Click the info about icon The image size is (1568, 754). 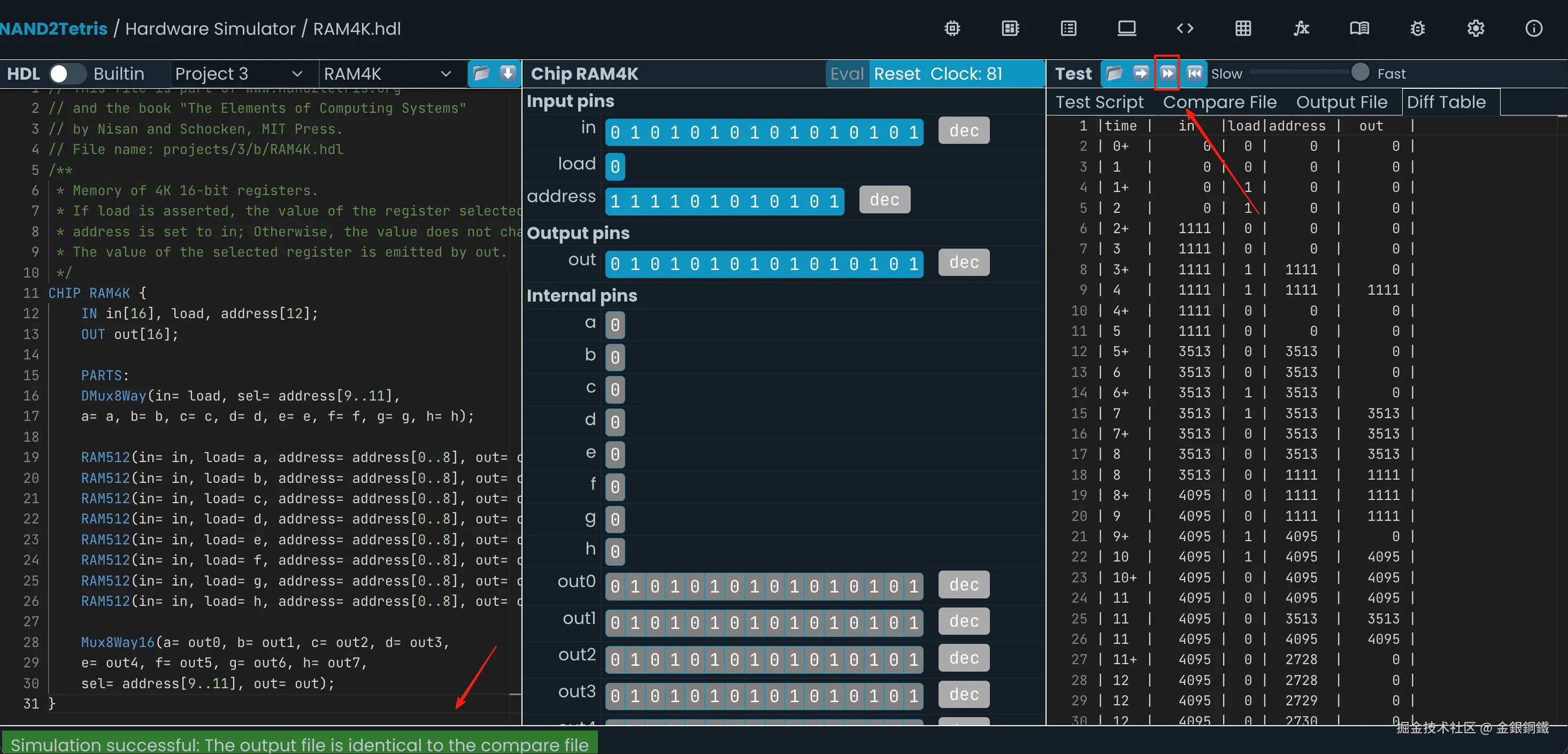click(1533, 28)
